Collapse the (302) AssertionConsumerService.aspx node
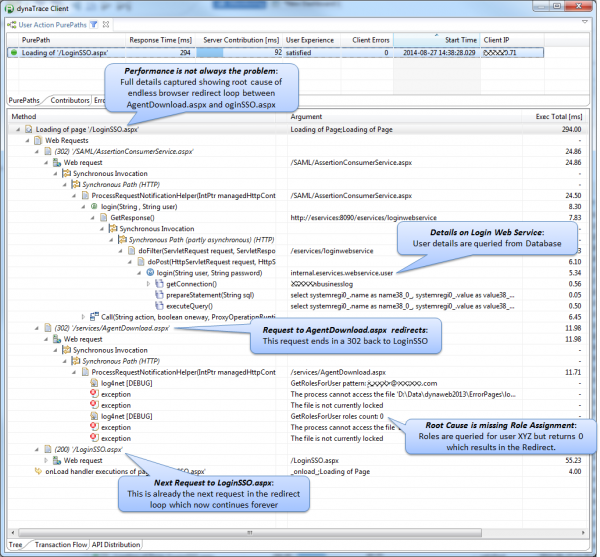 pyautogui.click(x=37, y=152)
